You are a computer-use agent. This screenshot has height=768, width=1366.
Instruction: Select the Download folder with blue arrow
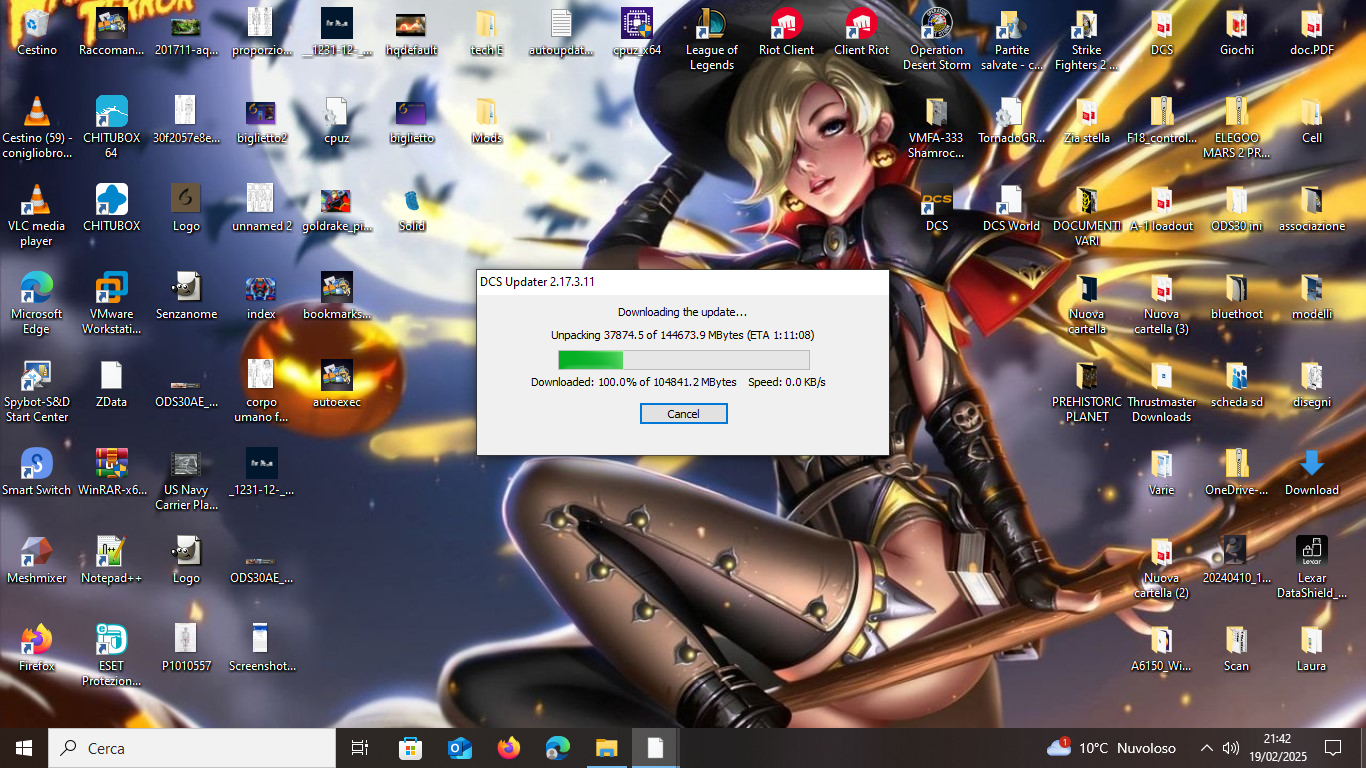[1311, 471]
